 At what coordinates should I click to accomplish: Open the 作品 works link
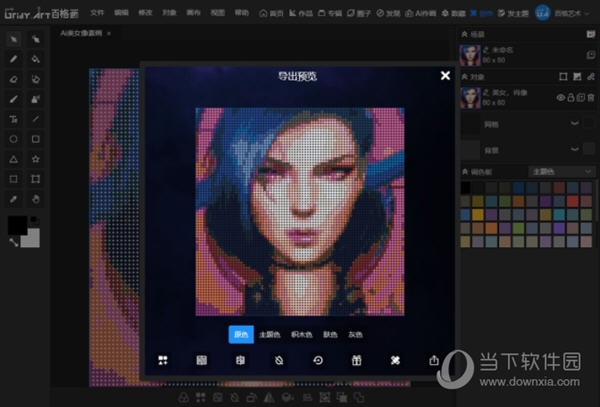[301, 13]
